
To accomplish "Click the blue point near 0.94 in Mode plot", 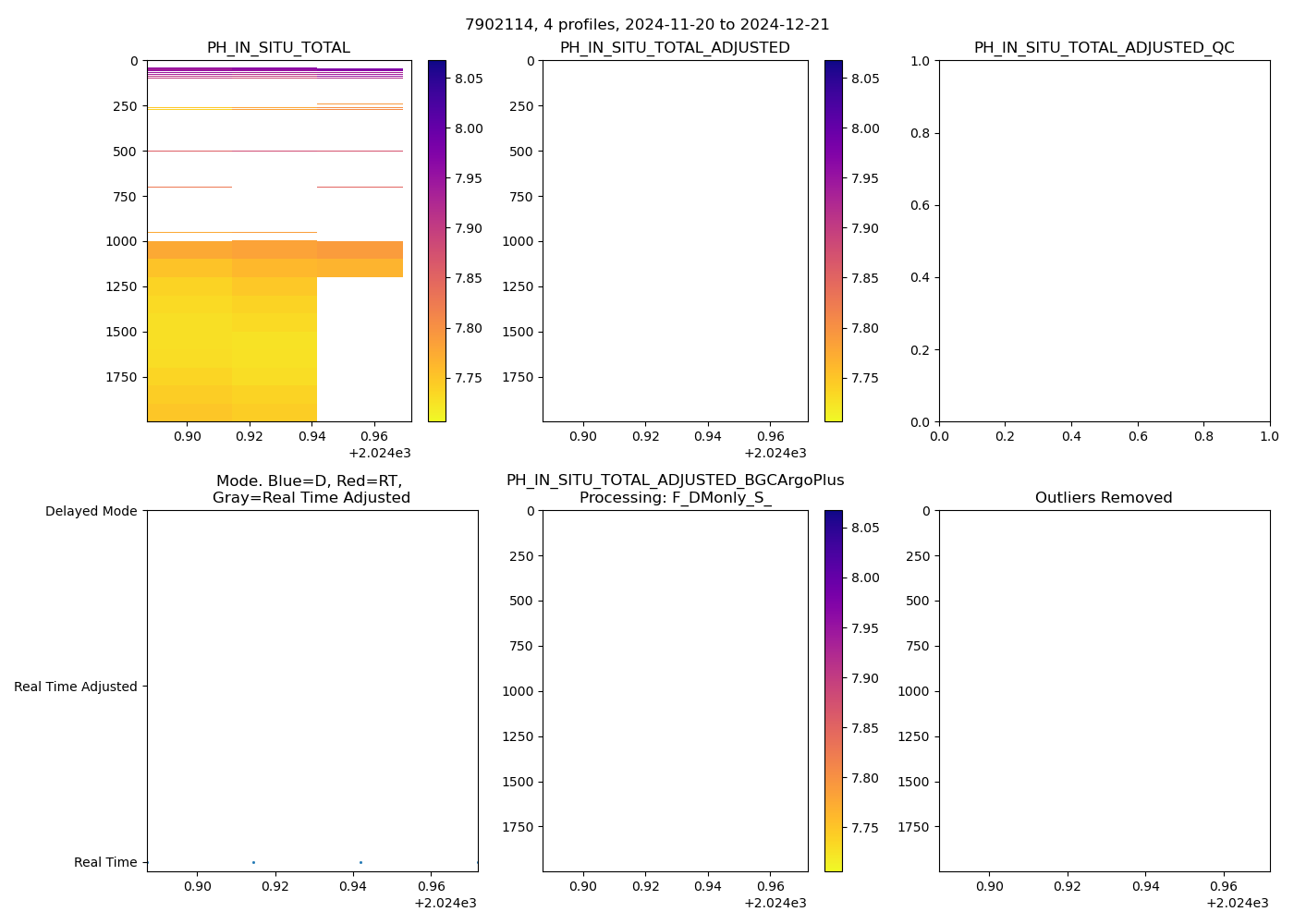I will coord(360,862).
